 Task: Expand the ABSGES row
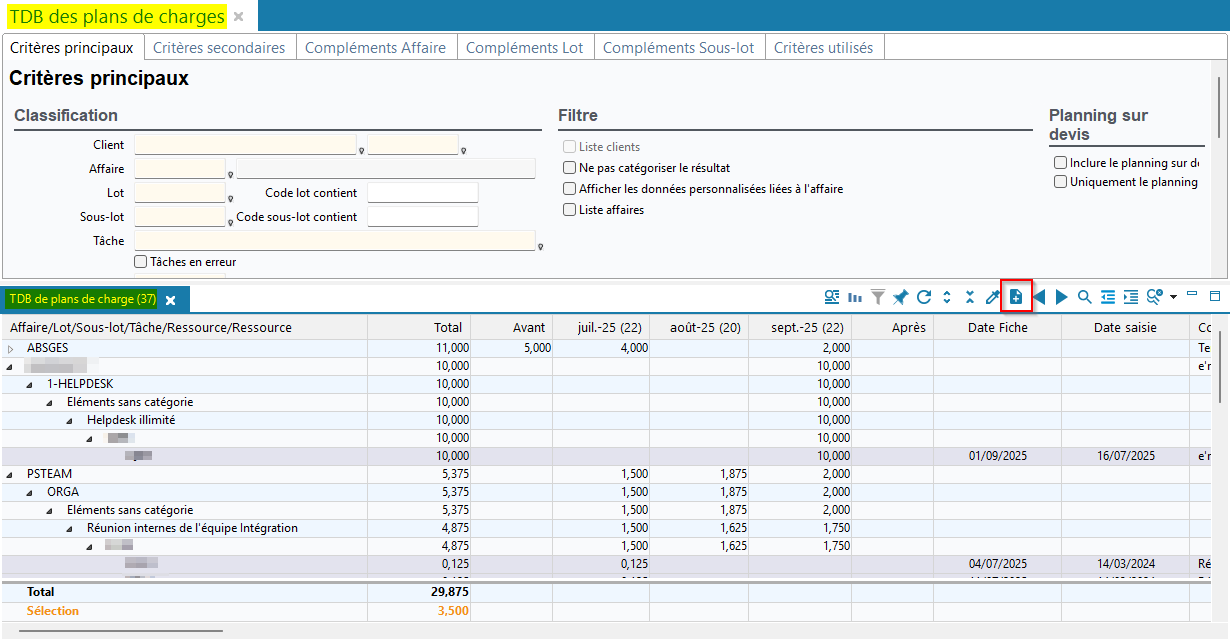coord(11,348)
